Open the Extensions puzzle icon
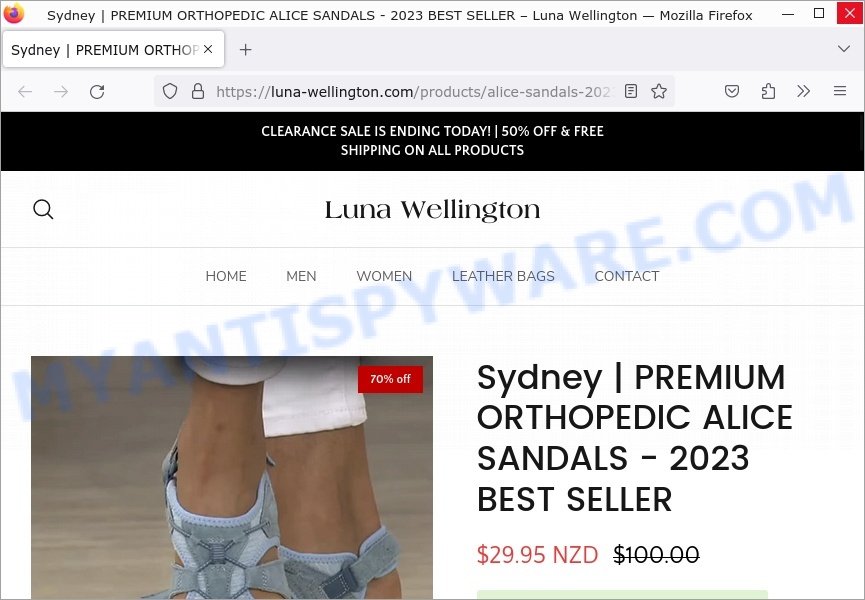 pyautogui.click(x=768, y=92)
